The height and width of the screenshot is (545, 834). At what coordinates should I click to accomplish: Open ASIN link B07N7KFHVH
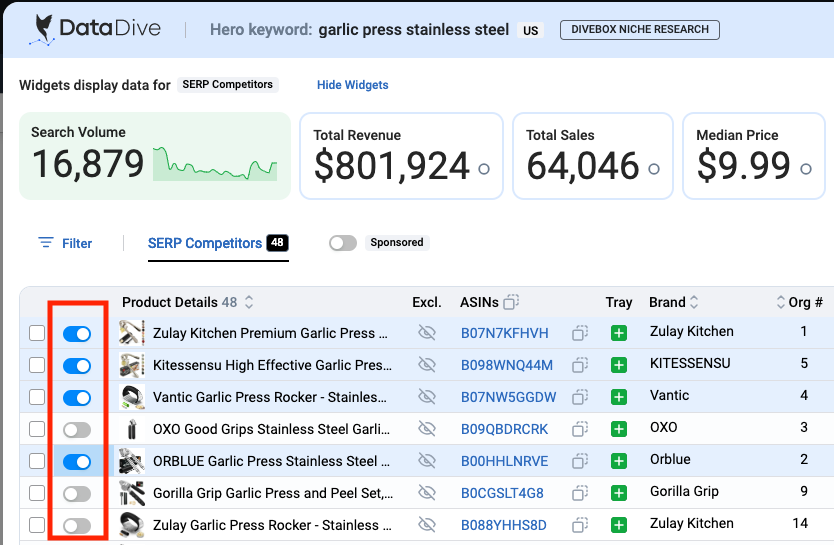tap(505, 333)
